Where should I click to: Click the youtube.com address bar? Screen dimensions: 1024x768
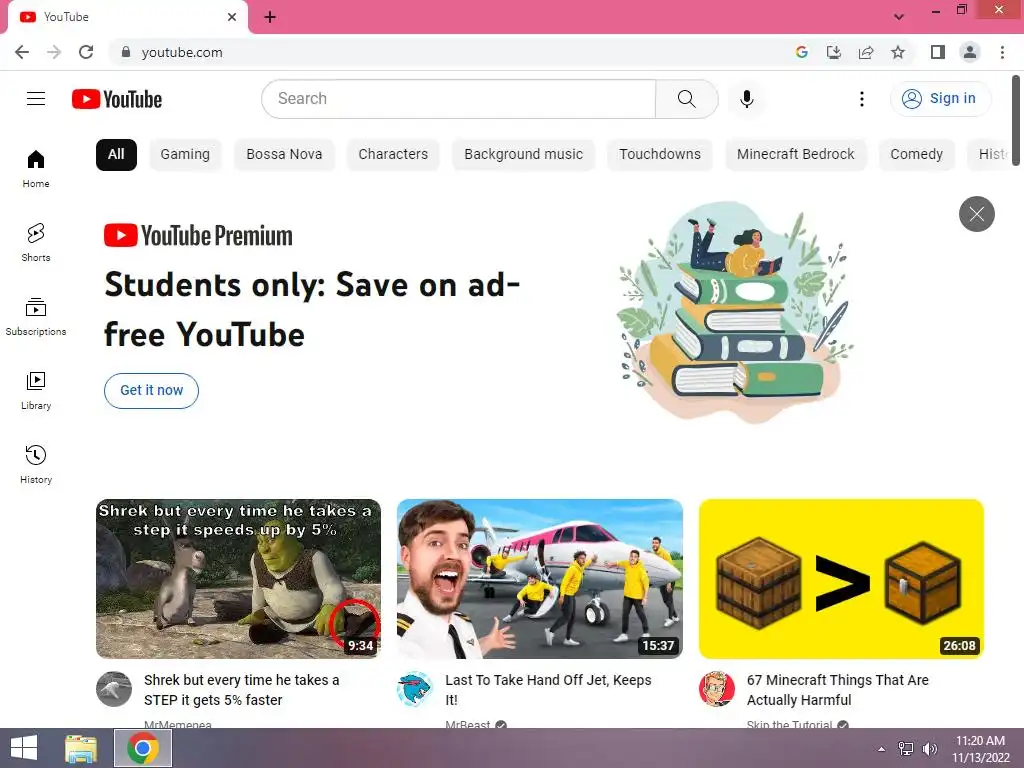click(x=451, y=52)
